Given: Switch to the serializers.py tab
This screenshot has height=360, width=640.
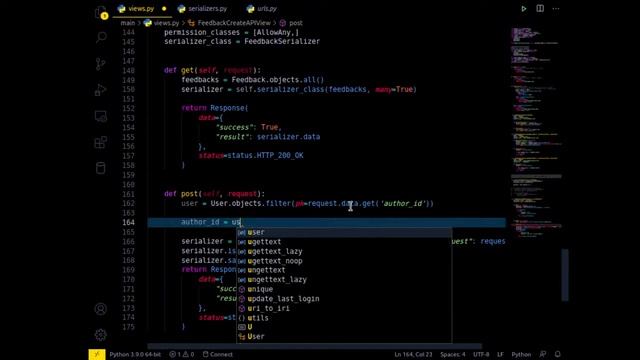Looking at the screenshot, I should tap(208, 9).
